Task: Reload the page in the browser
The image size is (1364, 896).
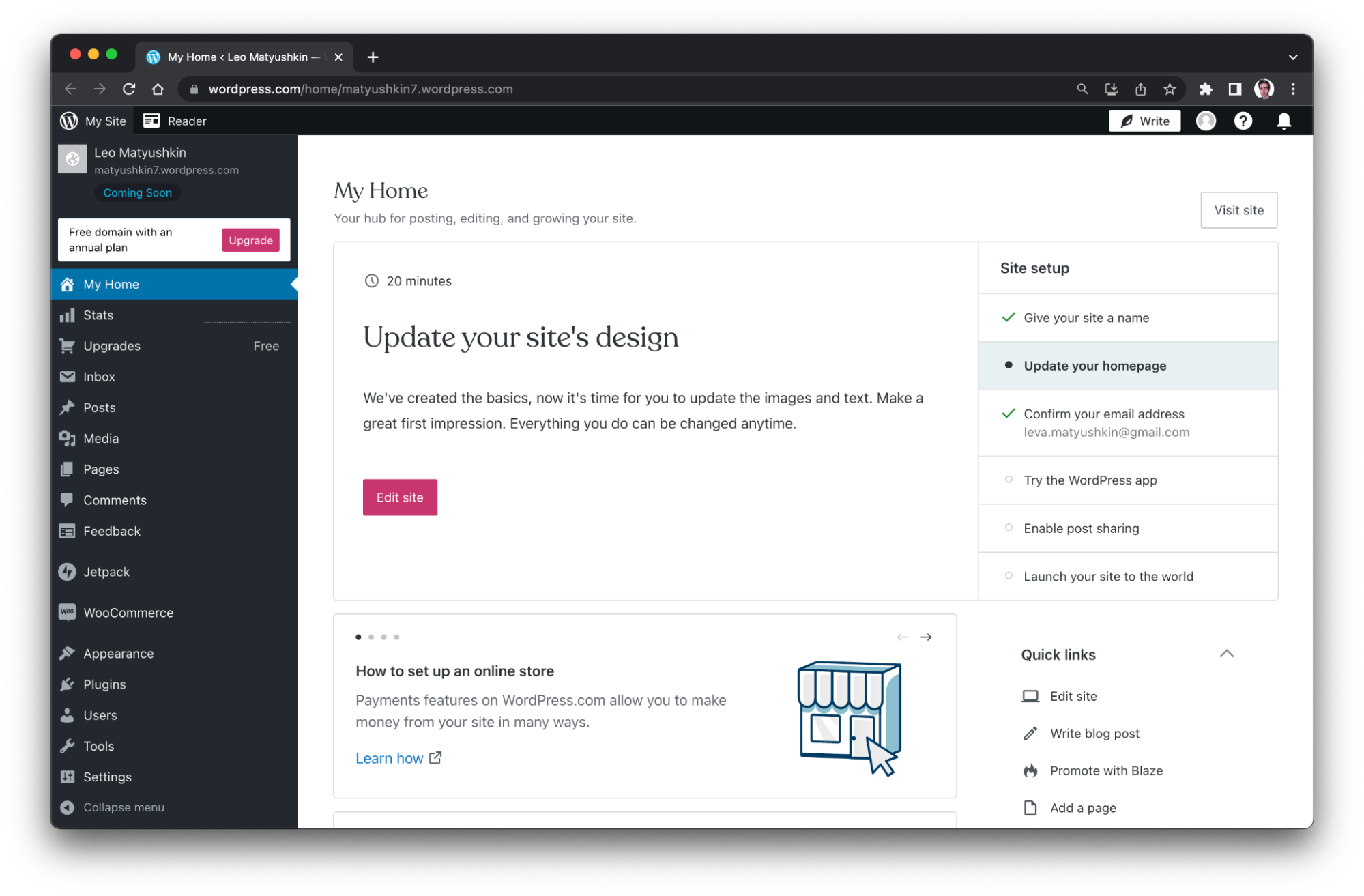Action: coord(129,89)
